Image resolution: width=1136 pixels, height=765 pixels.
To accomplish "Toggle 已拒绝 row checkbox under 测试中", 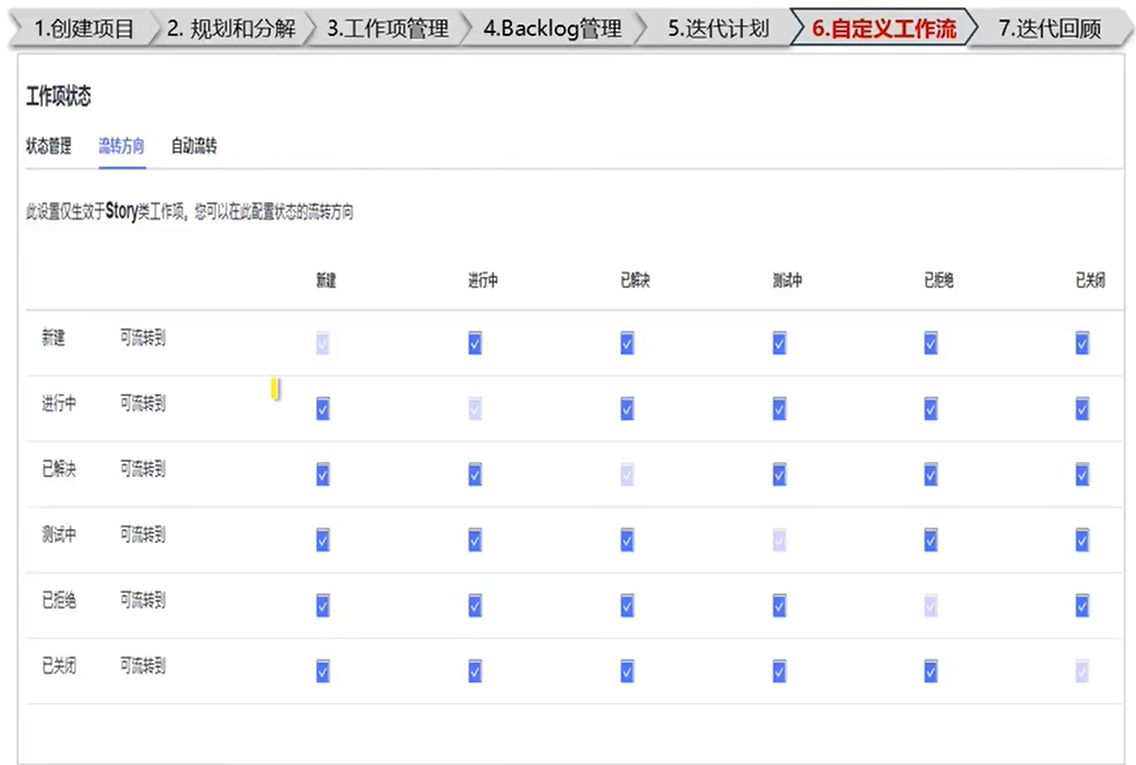I will click(x=780, y=606).
